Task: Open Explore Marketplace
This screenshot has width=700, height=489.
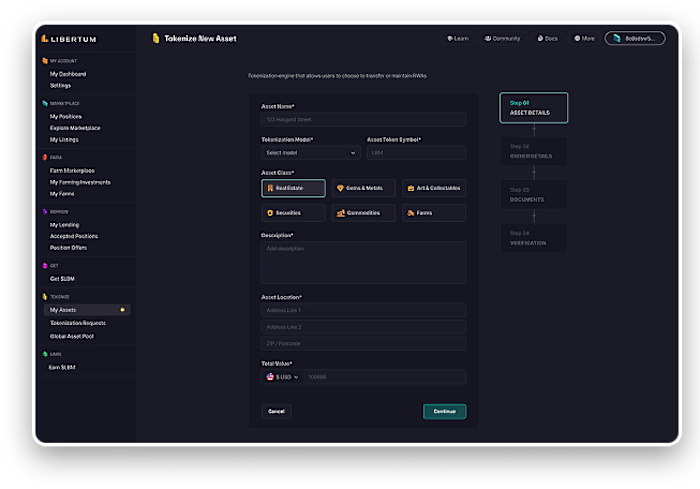Action: coord(75,128)
